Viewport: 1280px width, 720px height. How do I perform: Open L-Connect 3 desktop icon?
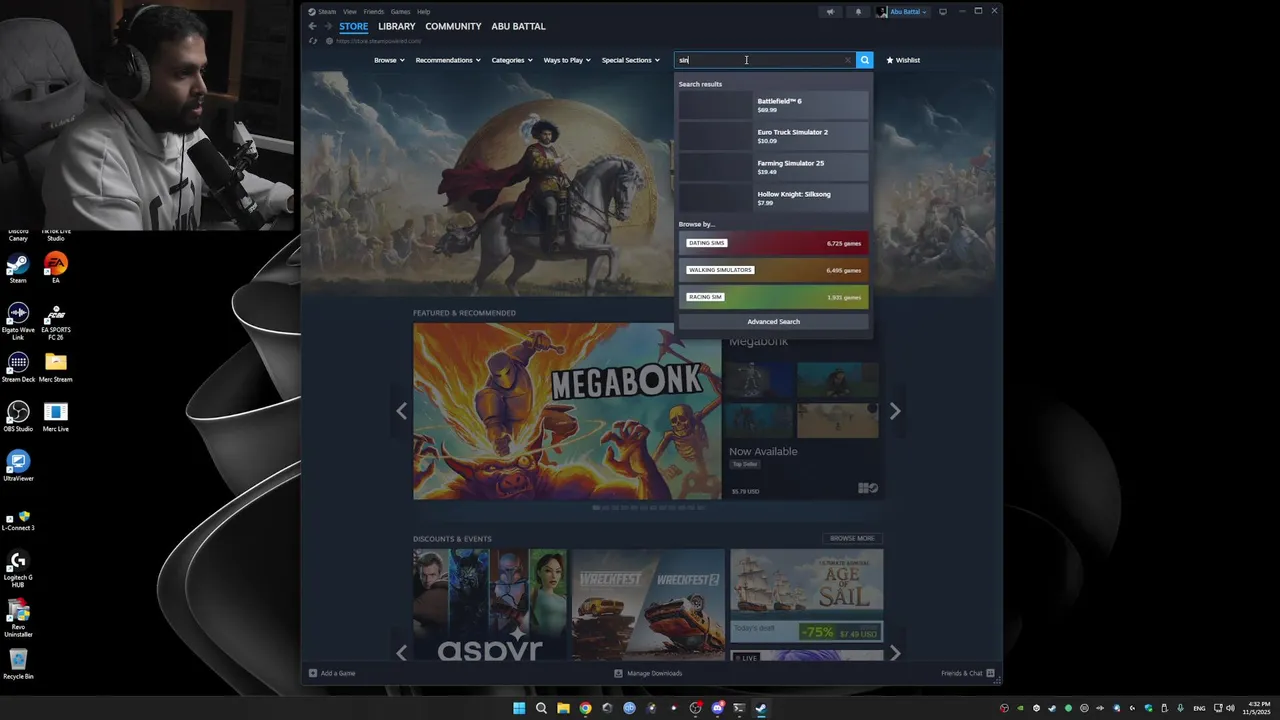pos(18,520)
